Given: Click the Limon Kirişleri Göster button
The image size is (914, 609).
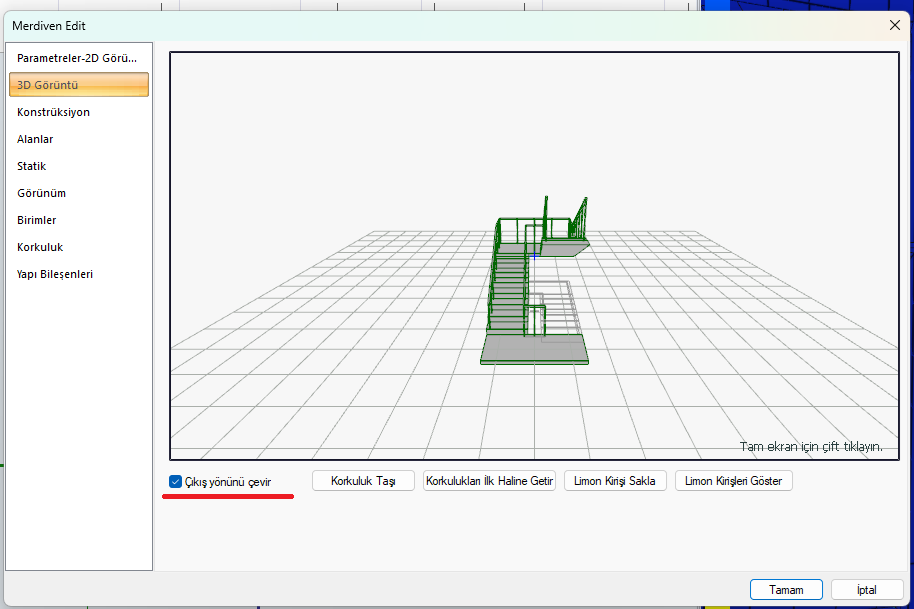Looking at the screenshot, I should click(x=733, y=481).
